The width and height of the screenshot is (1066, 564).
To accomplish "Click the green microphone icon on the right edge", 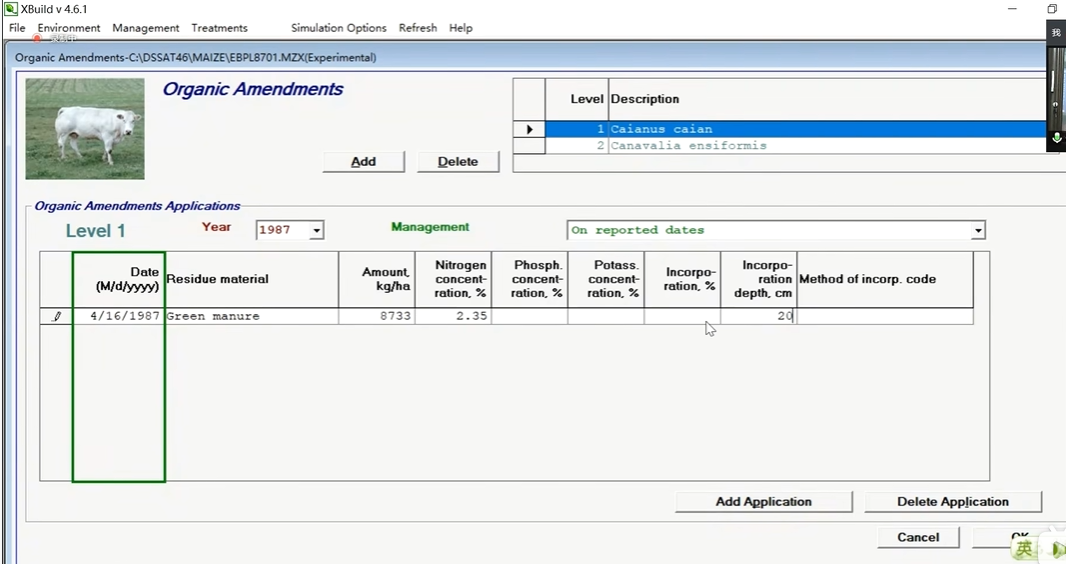I will click(1056, 138).
